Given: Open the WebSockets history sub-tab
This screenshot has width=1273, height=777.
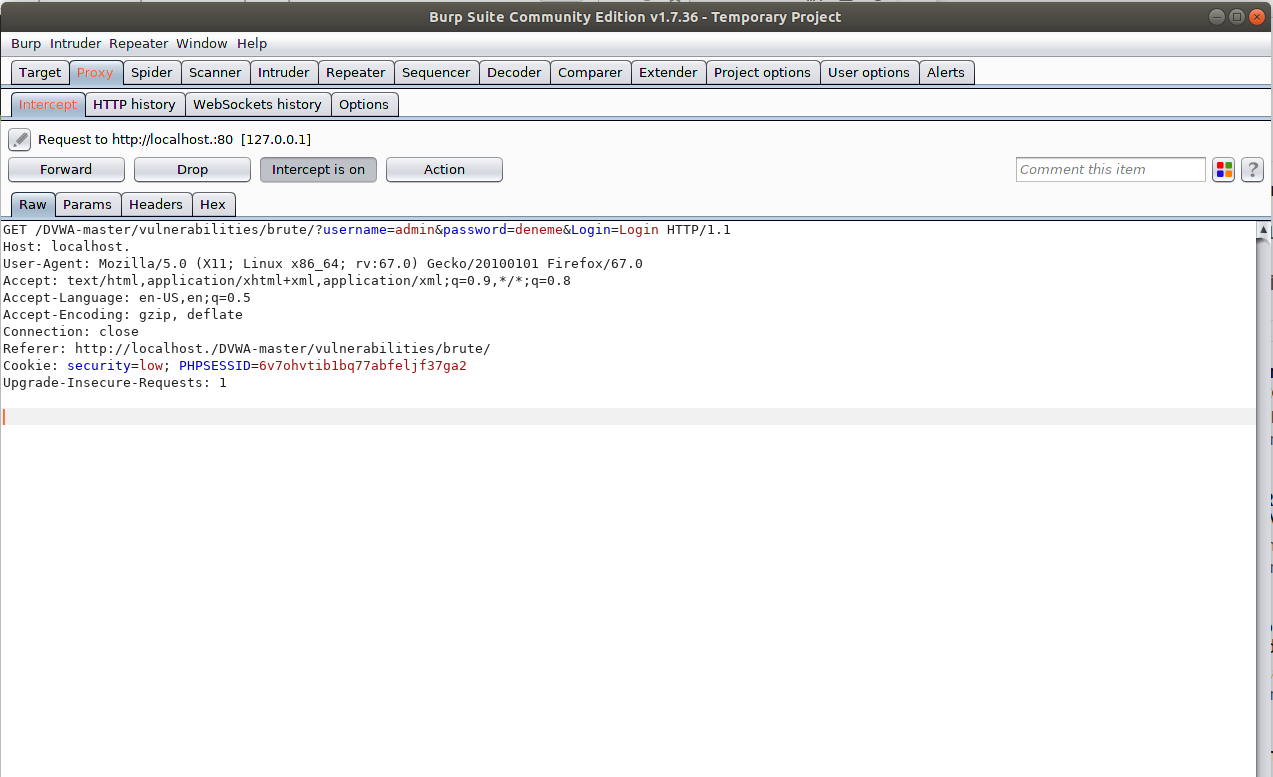Looking at the screenshot, I should pos(257,104).
